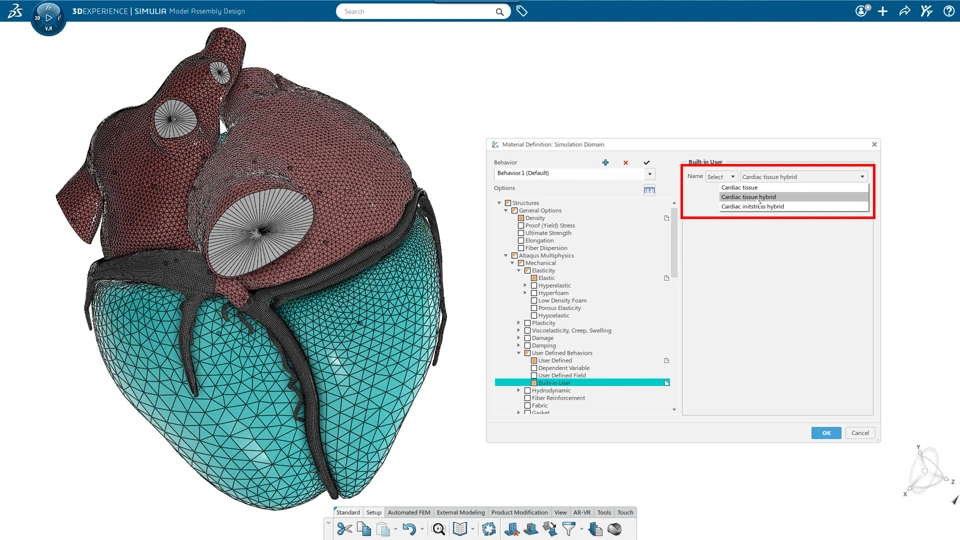960x540 pixels.
Task: Open the collaboration tools icon beside help
Action: [x=926, y=11]
